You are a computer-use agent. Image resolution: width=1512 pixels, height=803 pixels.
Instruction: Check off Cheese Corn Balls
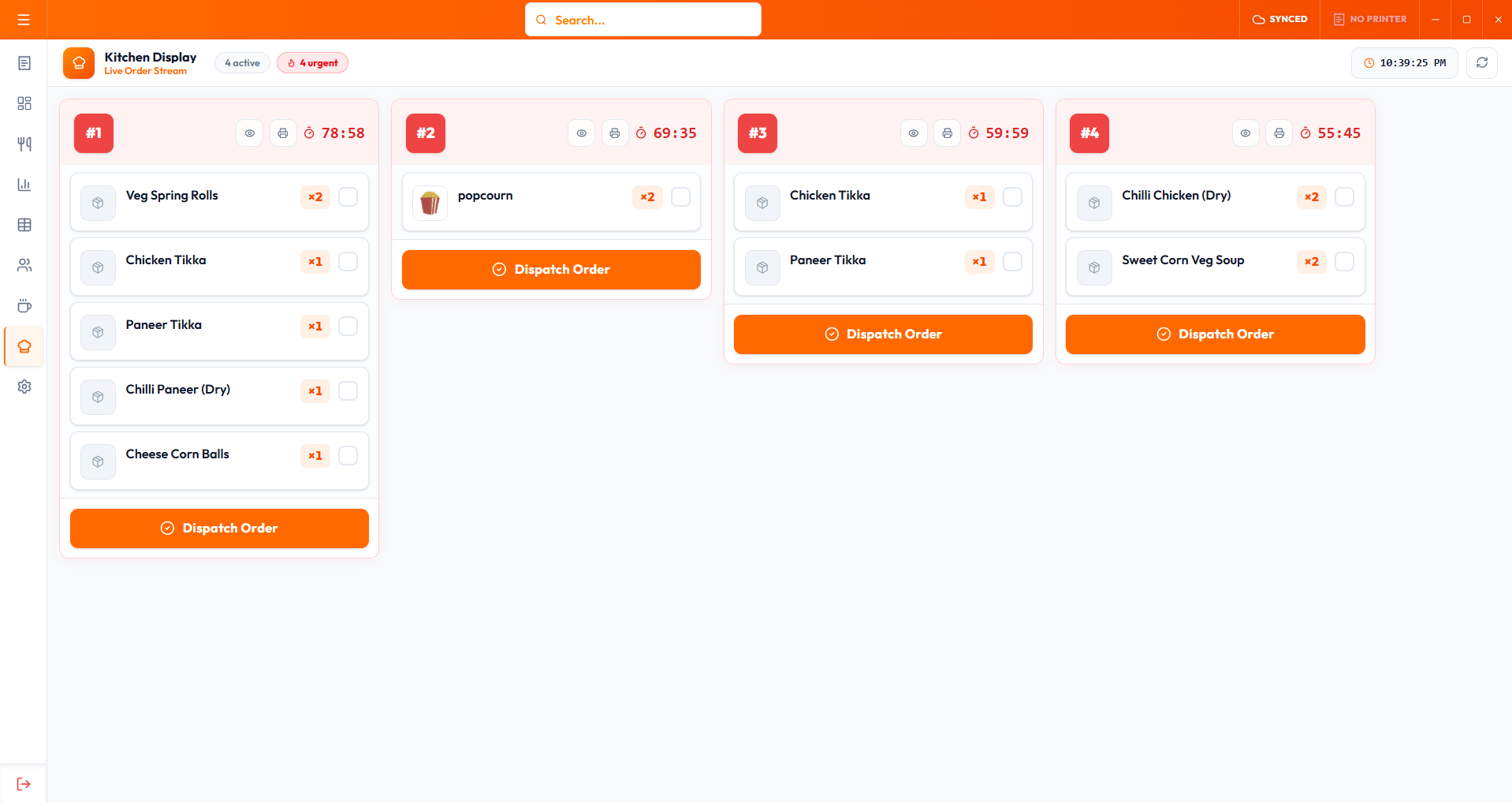tap(348, 455)
